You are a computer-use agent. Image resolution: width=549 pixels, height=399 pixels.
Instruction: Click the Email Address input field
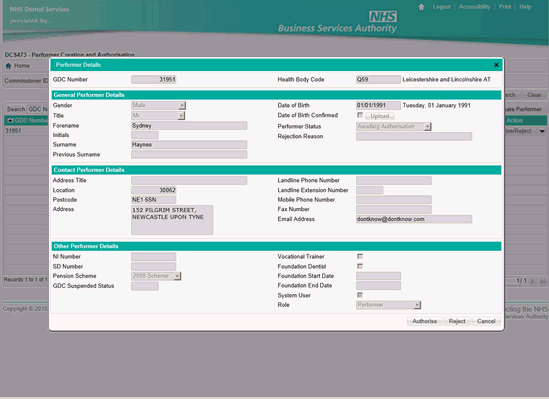pyautogui.click(x=414, y=219)
